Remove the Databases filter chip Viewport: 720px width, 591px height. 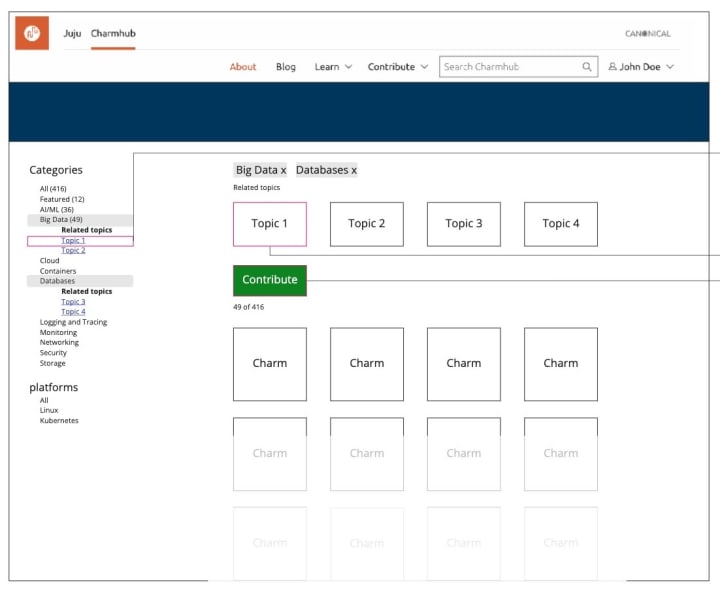[x=354, y=170]
